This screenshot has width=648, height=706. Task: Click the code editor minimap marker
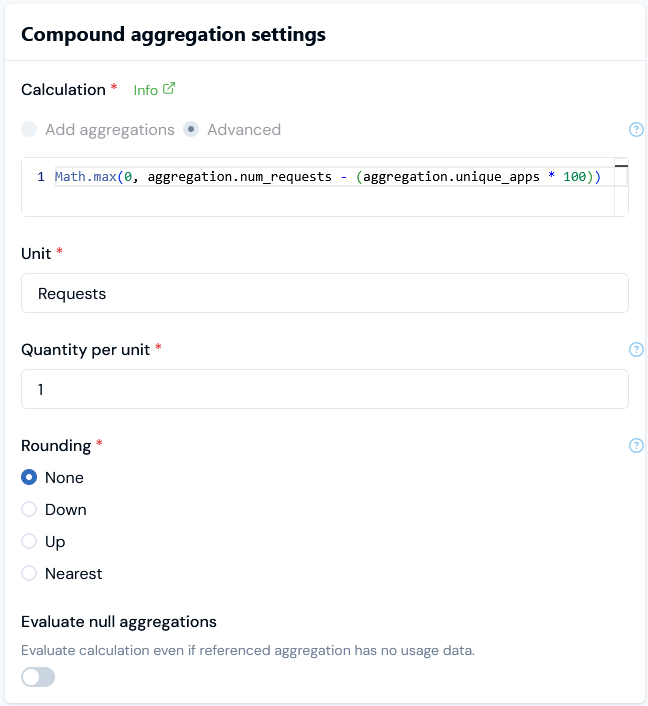[x=621, y=166]
